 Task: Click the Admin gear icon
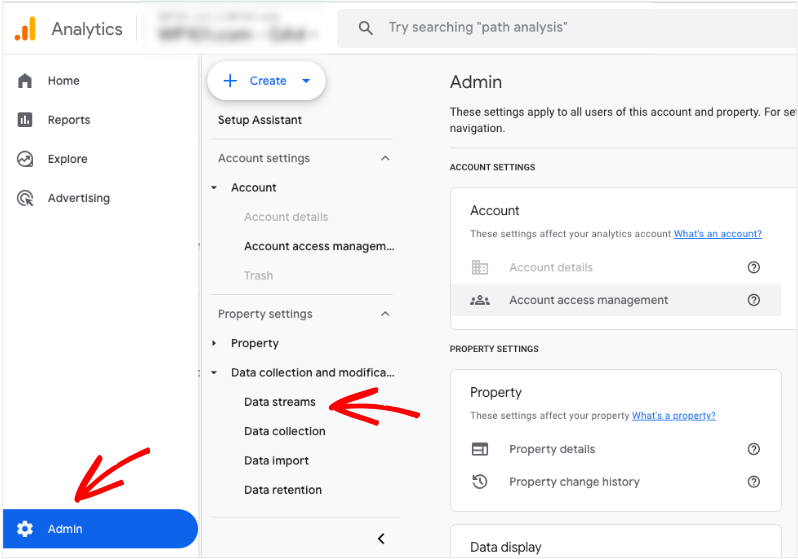(25, 529)
